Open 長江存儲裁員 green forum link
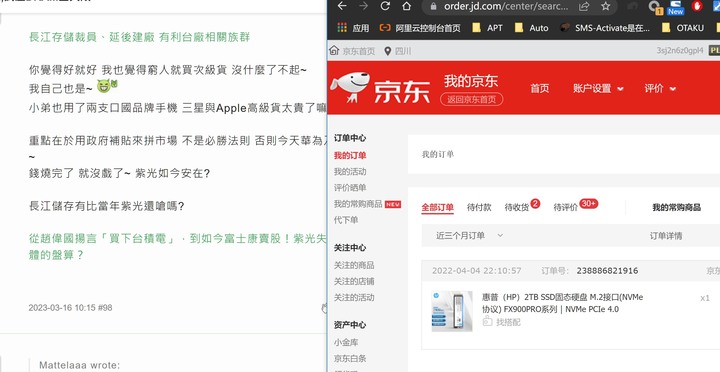Viewport: 720px width, 372px height. (x=139, y=37)
